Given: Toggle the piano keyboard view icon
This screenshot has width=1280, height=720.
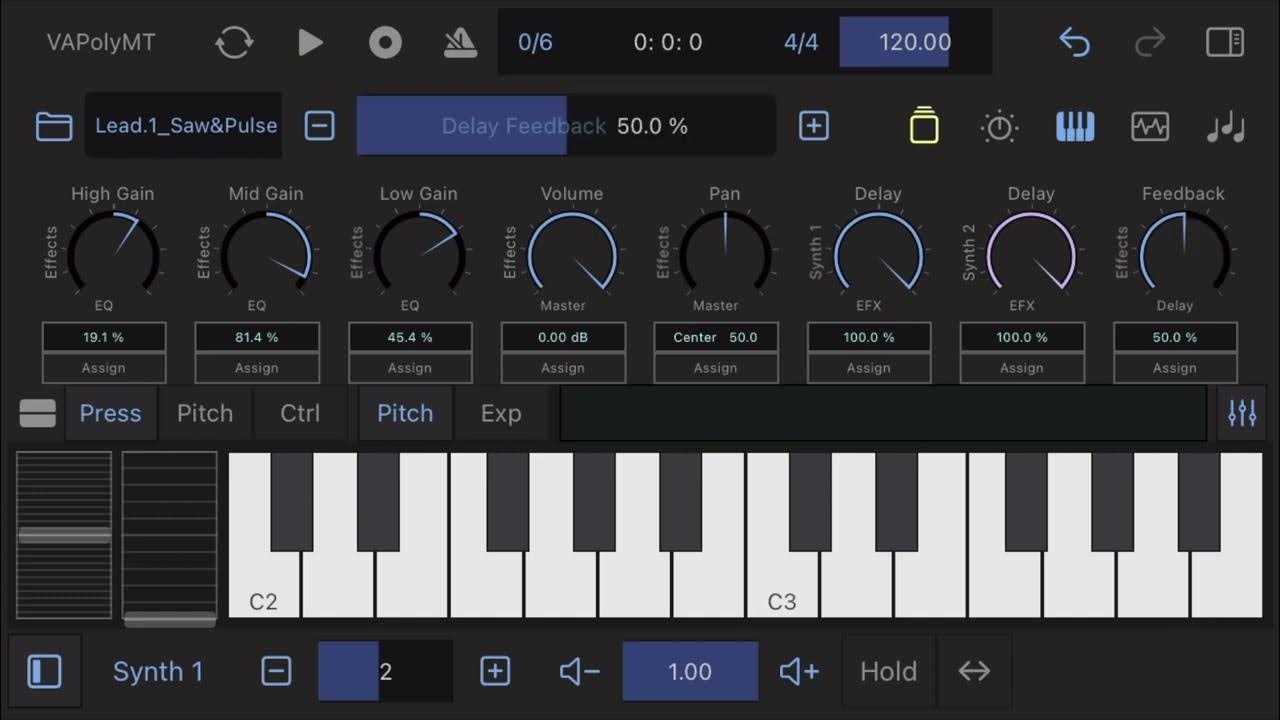Looking at the screenshot, I should [1075, 126].
